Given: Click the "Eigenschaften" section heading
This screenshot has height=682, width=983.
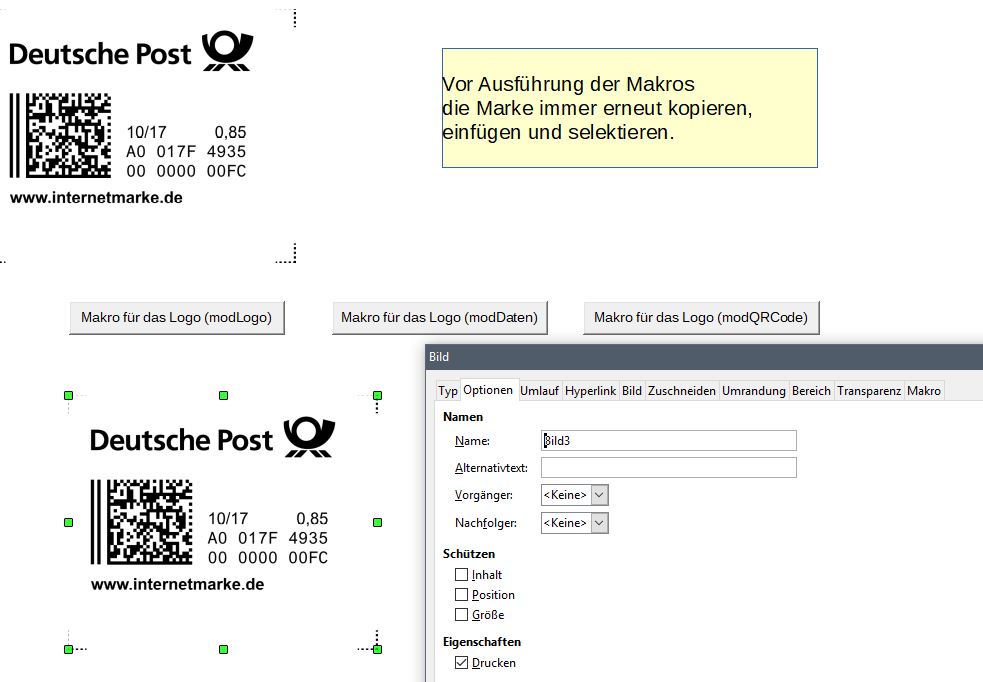Looking at the screenshot, I should [x=481, y=642].
